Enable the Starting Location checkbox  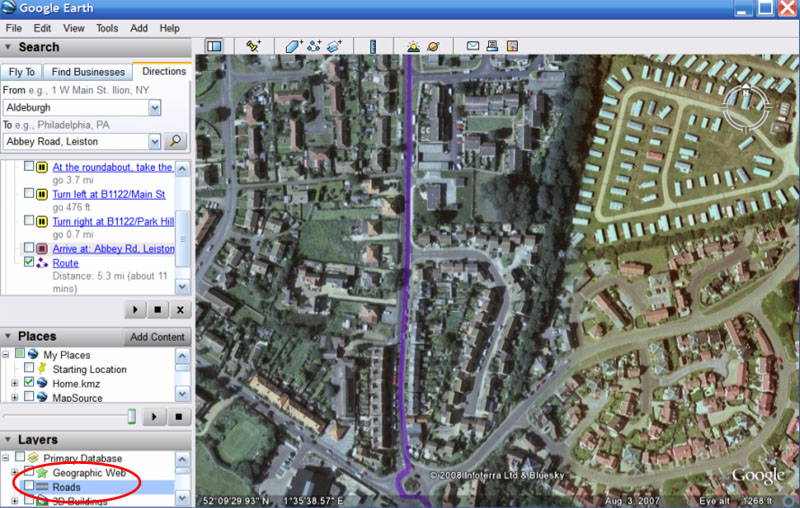pyautogui.click(x=29, y=368)
